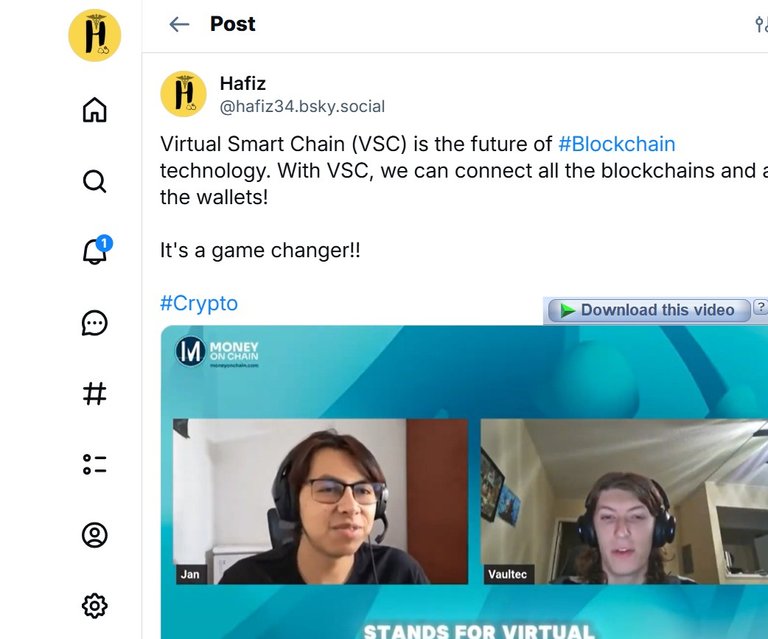Open thread preferences icon in the header
This screenshot has width=768, height=639.
[x=761, y=24]
